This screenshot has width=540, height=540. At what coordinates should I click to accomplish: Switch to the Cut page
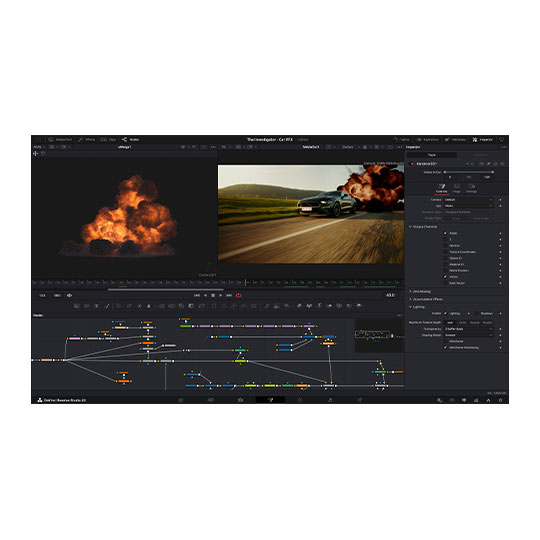(211, 400)
